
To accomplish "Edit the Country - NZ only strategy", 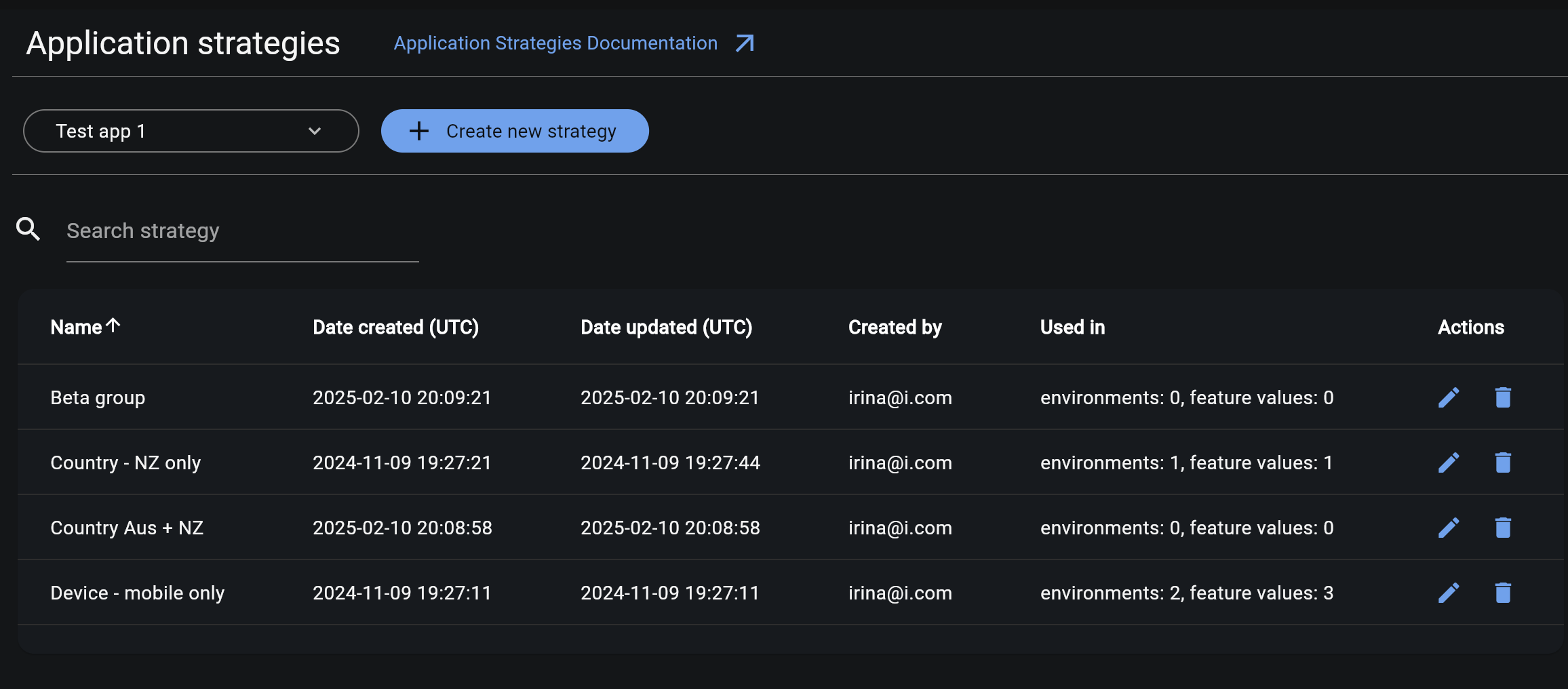I will pos(1449,462).
